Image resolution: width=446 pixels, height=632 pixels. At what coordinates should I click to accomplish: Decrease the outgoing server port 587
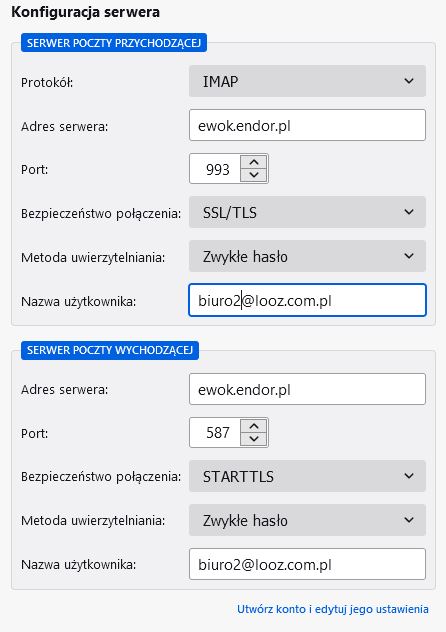point(254,439)
